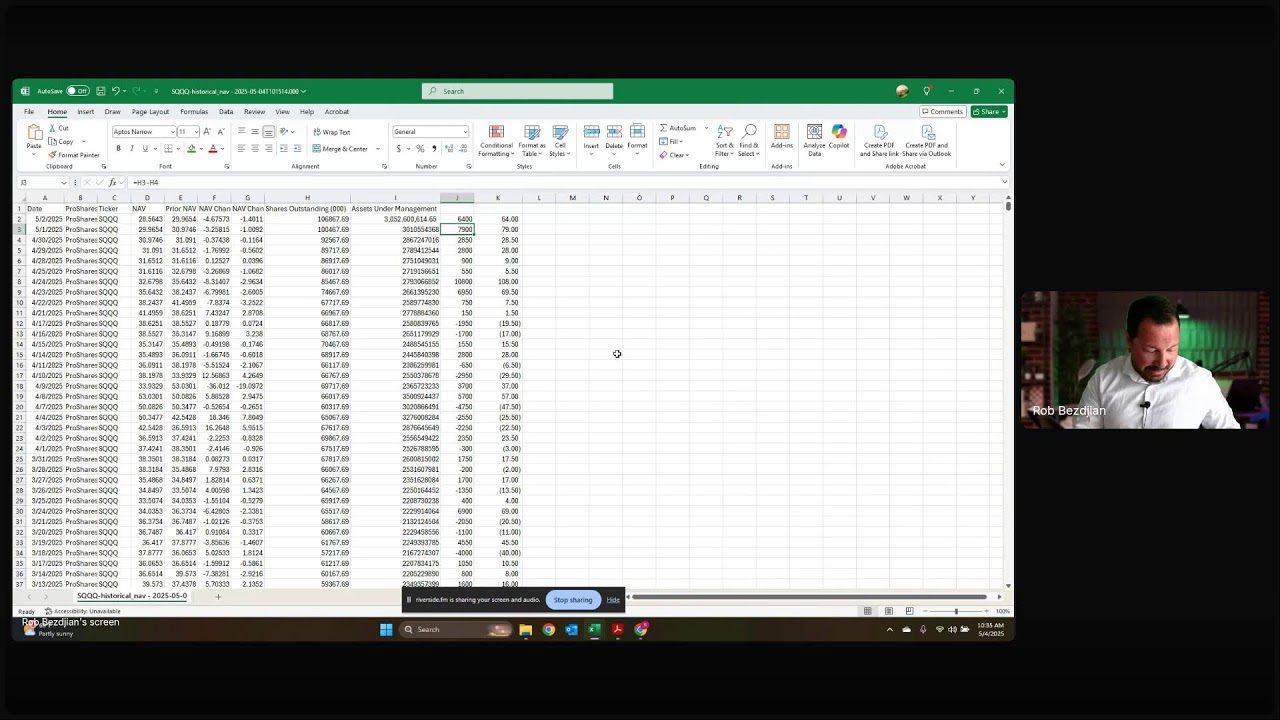
Task: Merge and center the selected cells
Action: pyautogui.click(x=341, y=149)
